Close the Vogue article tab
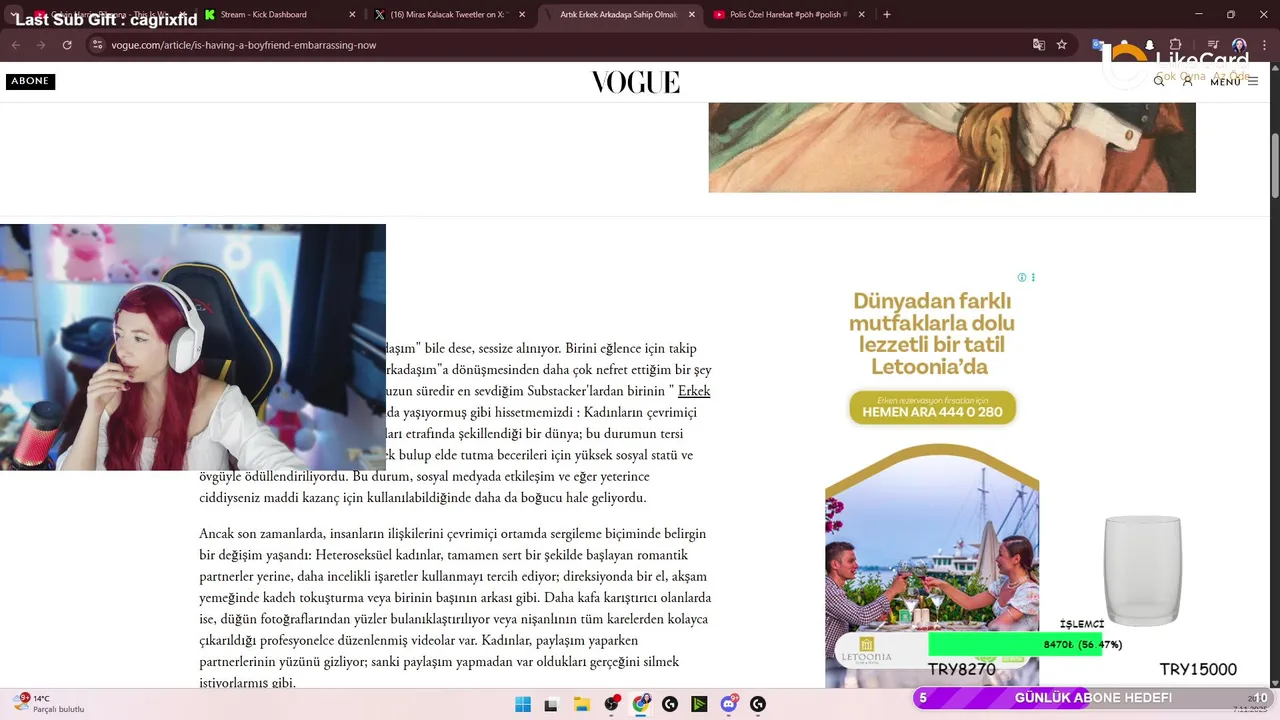 pos(692,15)
